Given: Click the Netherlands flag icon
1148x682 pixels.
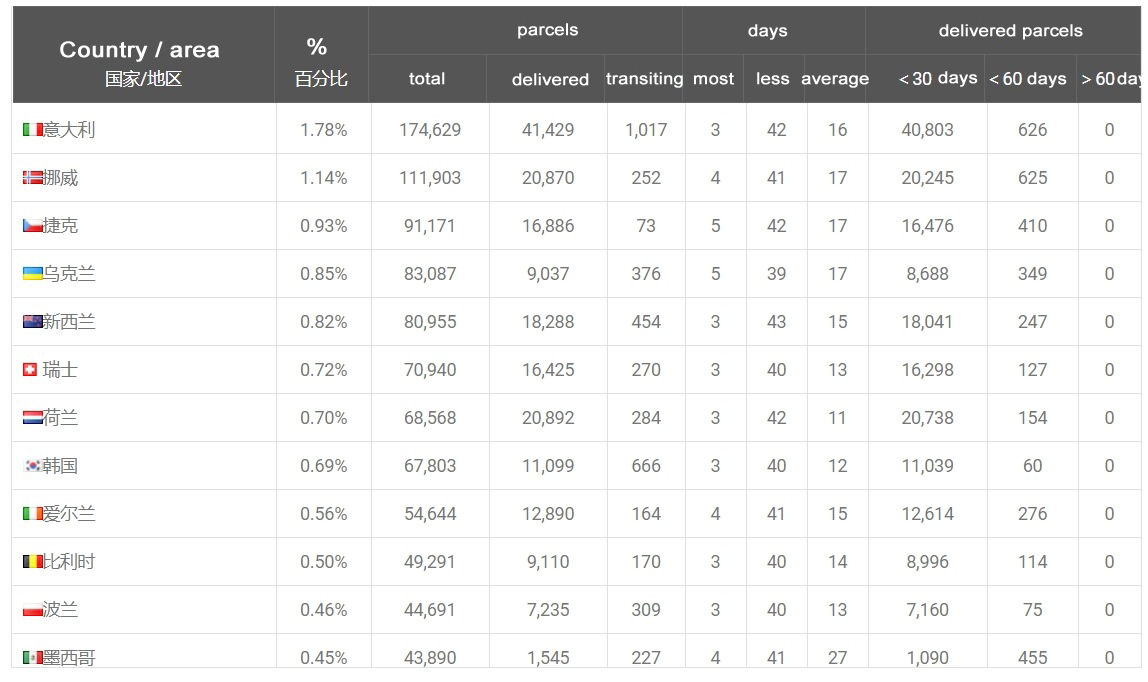Looking at the screenshot, I should click(x=32, y=418).
